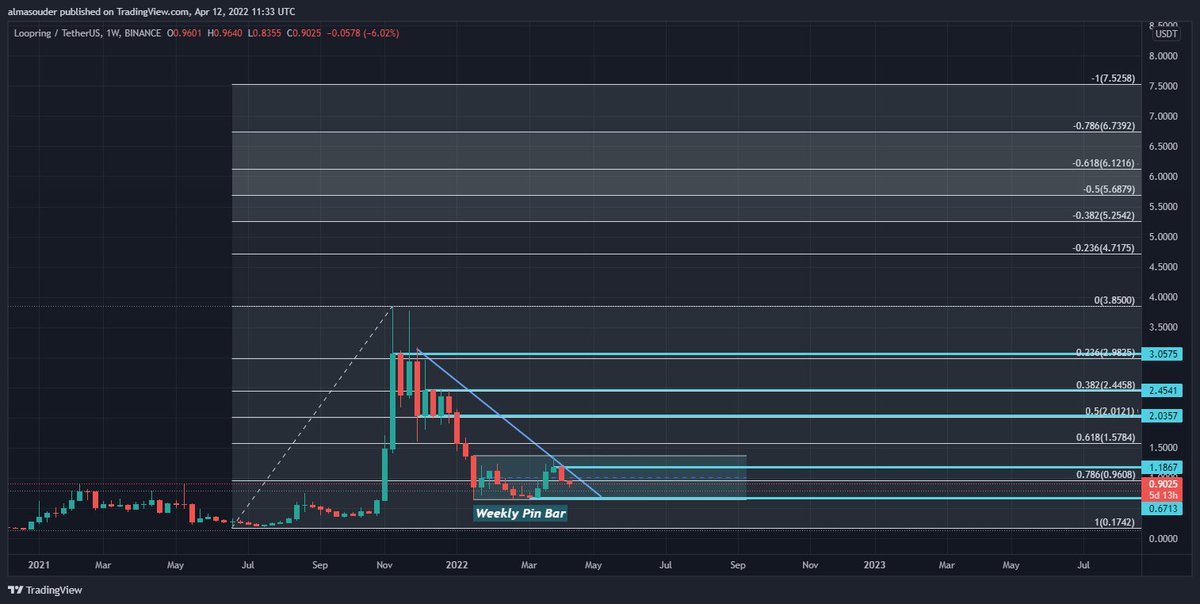Viewport: 1200px width, 604px height.
Task: Select the gray consolidation rectangle drawing
Action: pos(650,455)
